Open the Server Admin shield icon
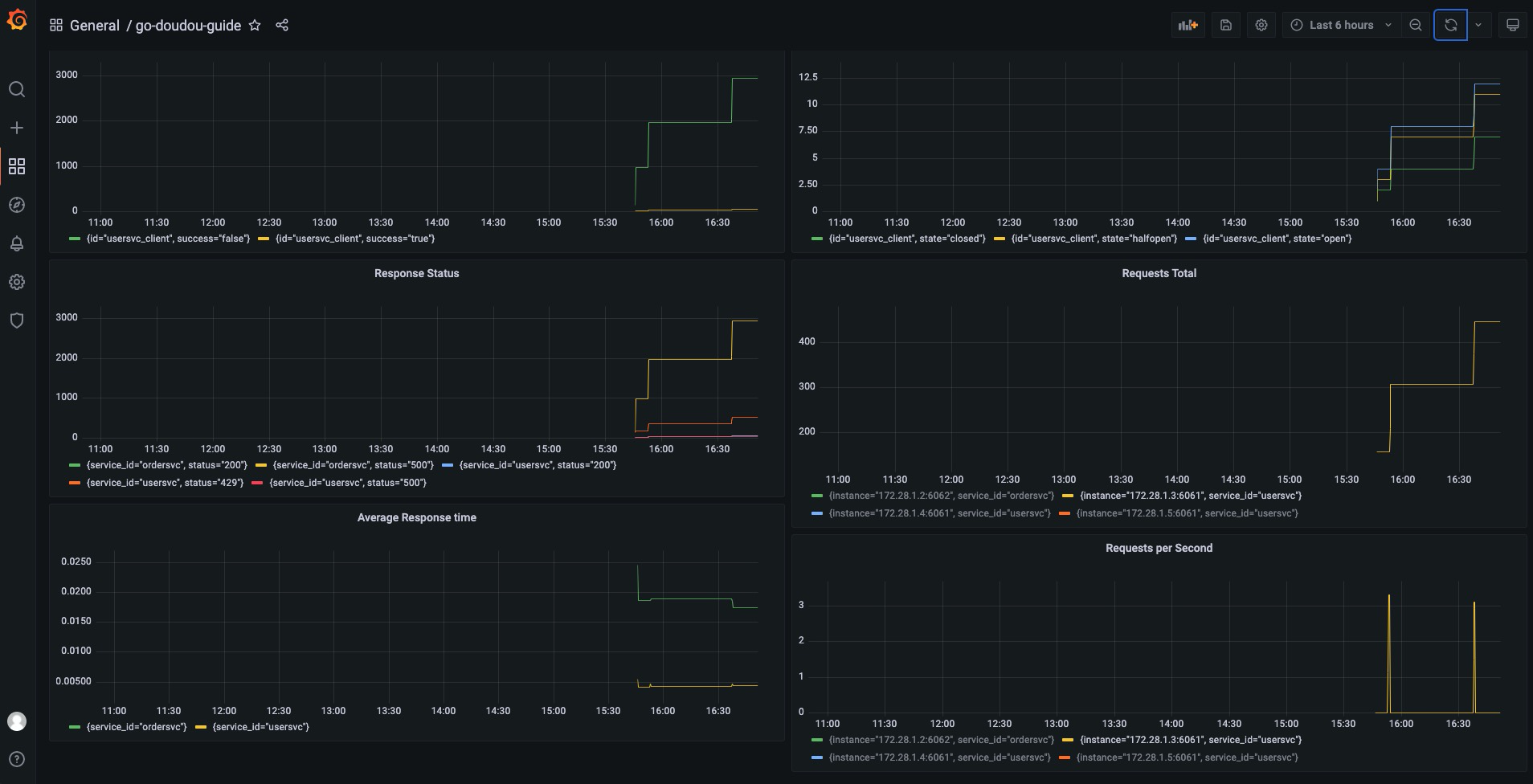The image size is (1533, 784). coord(17,321)
